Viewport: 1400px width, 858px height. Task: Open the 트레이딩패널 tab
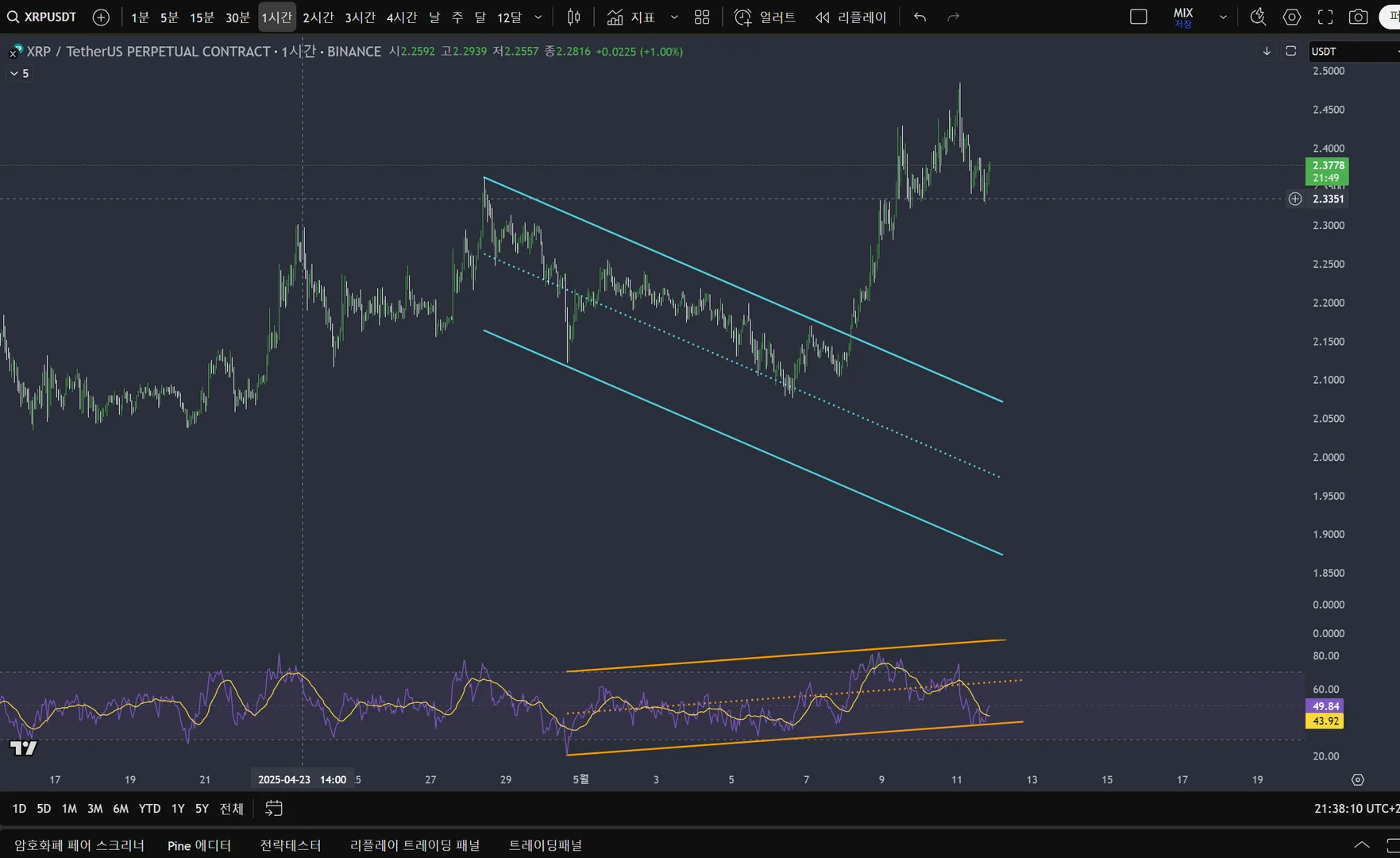click(546, 844)
